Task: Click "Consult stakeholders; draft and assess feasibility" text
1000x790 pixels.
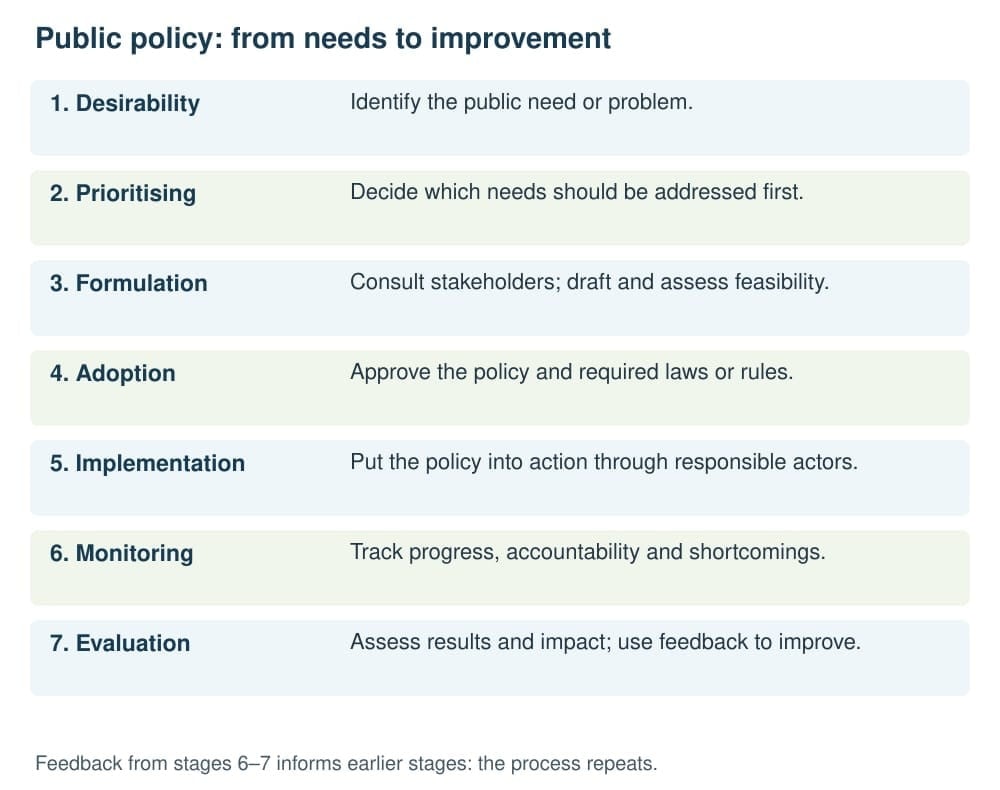Action: coord(589,282)
